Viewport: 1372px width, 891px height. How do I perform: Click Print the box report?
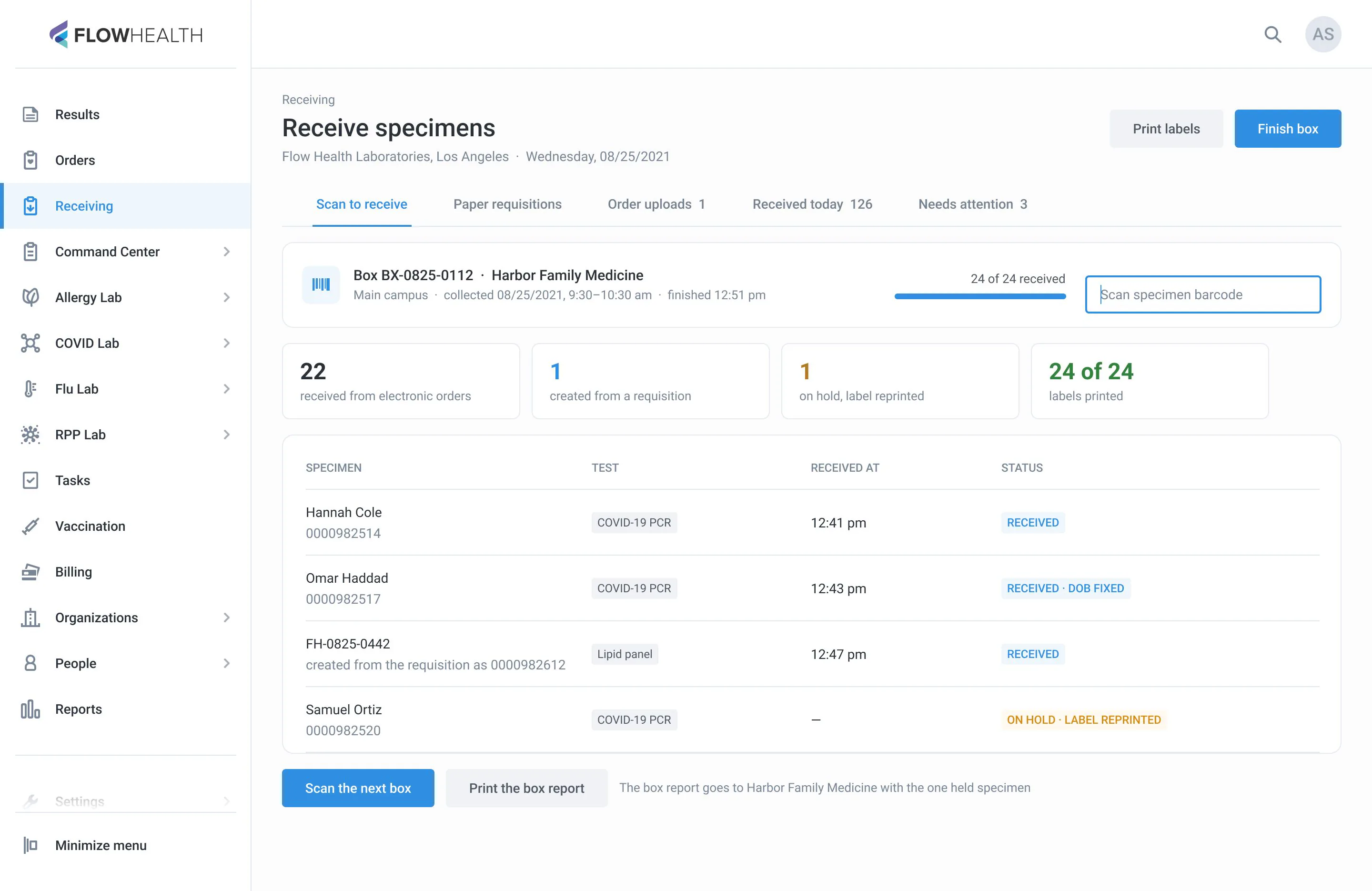coord(526,788)
